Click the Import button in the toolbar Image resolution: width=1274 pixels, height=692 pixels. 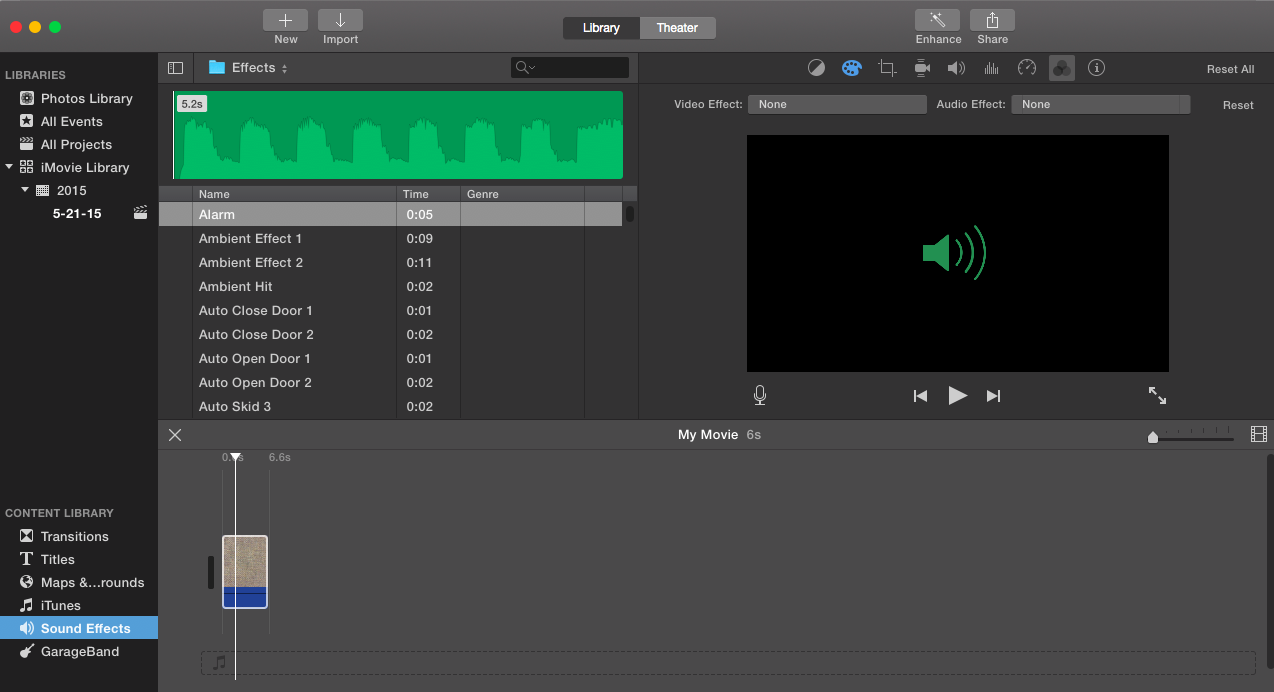340,21
